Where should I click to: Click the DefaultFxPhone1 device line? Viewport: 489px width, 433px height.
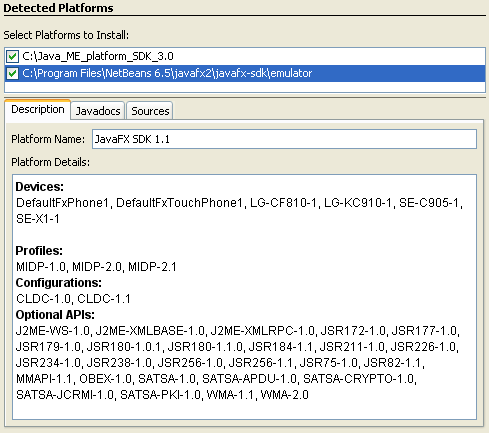tap(239, 203)
